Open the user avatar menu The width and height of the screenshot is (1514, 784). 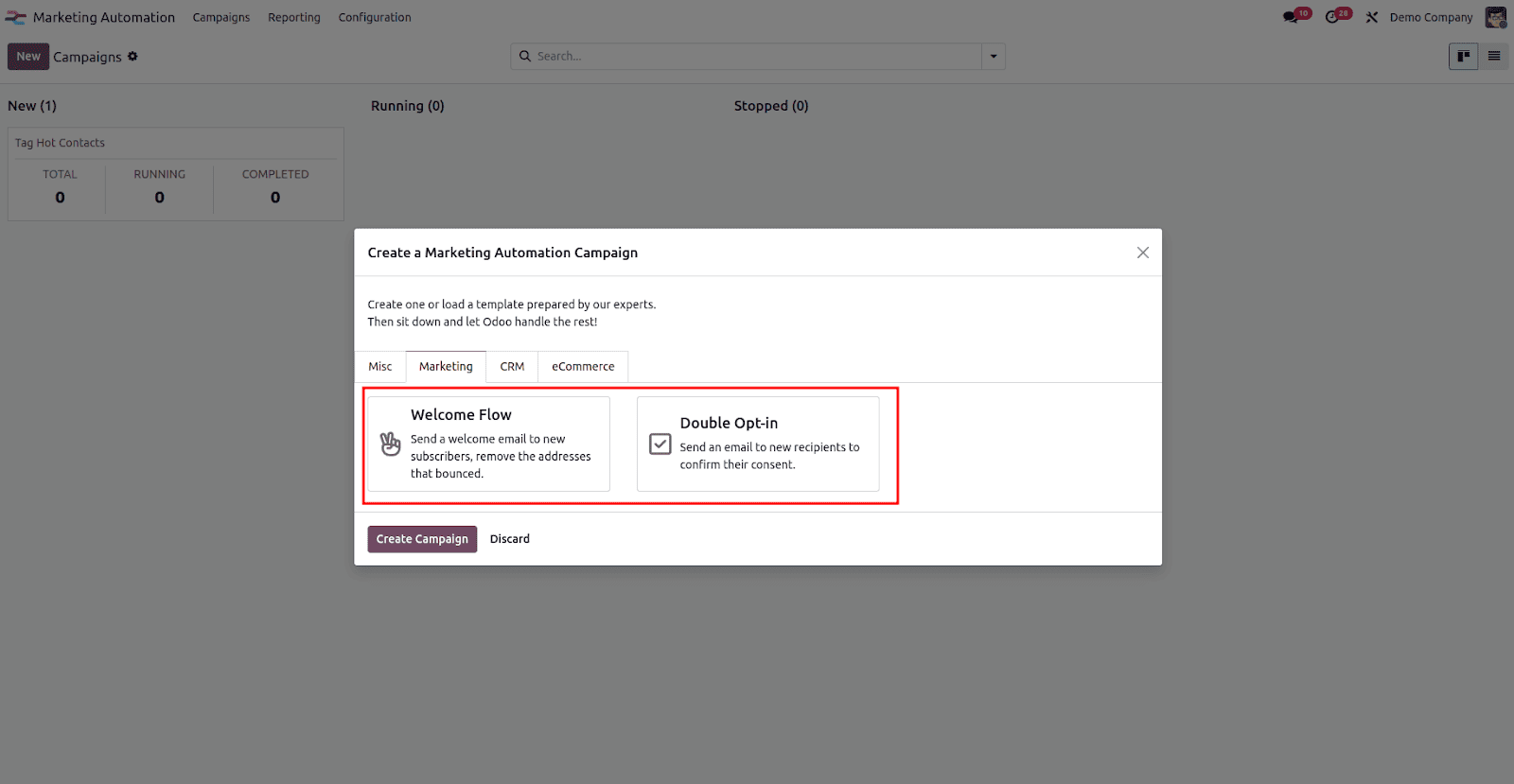coord(1495,17)
